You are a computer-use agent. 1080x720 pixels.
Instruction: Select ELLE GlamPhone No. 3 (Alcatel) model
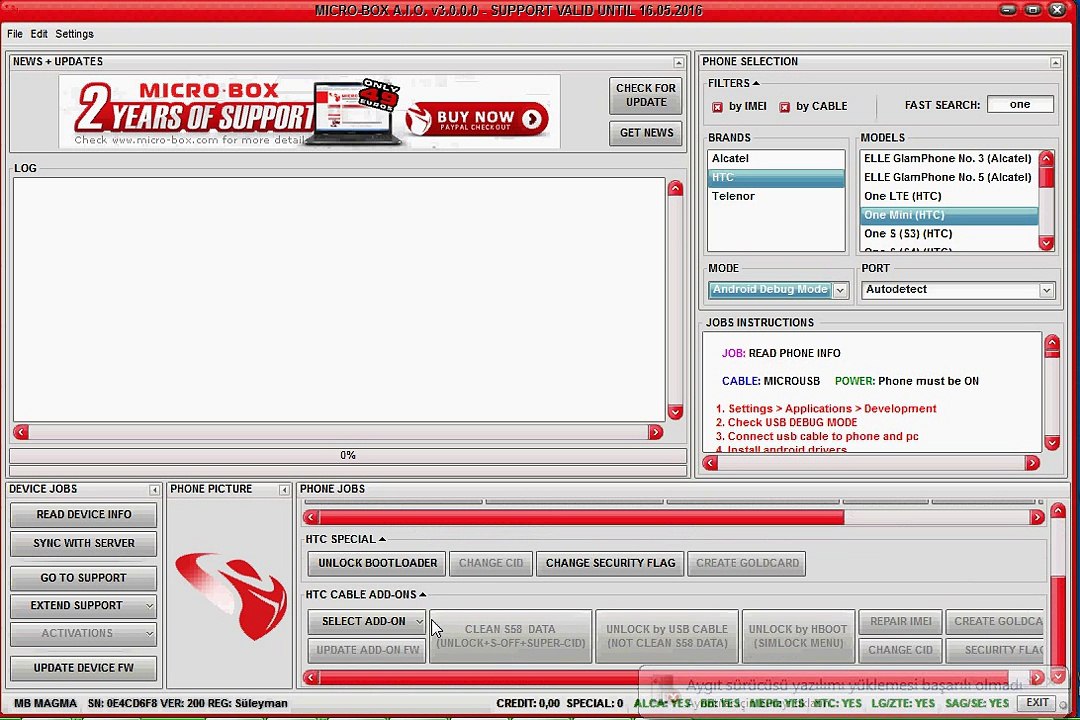pos(948,158)
